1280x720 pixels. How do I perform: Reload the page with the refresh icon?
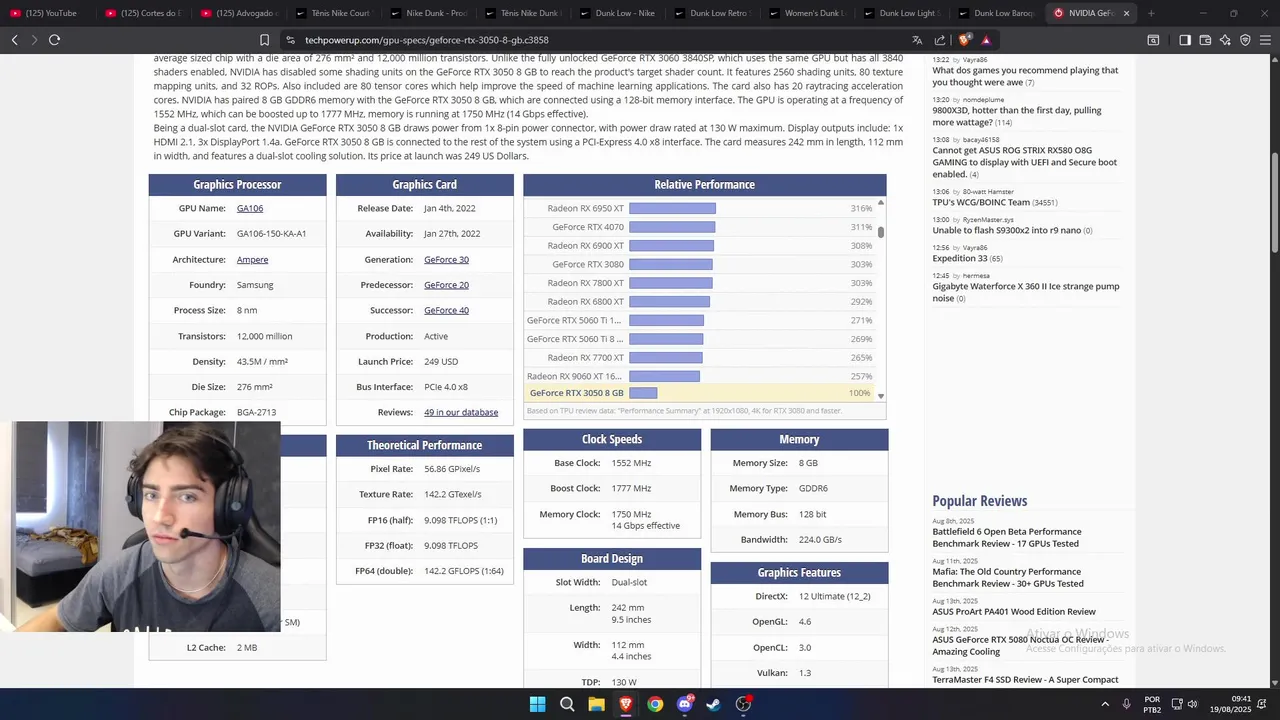[54, 40]
